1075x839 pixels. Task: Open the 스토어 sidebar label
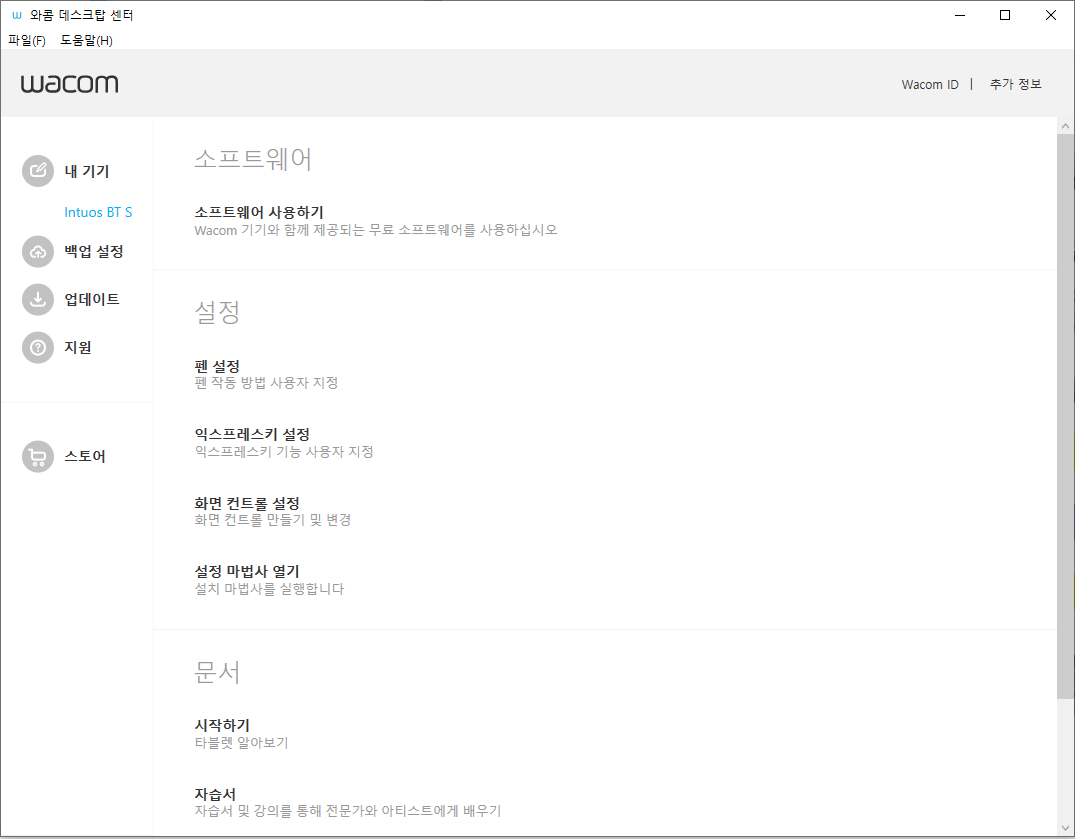85,457
